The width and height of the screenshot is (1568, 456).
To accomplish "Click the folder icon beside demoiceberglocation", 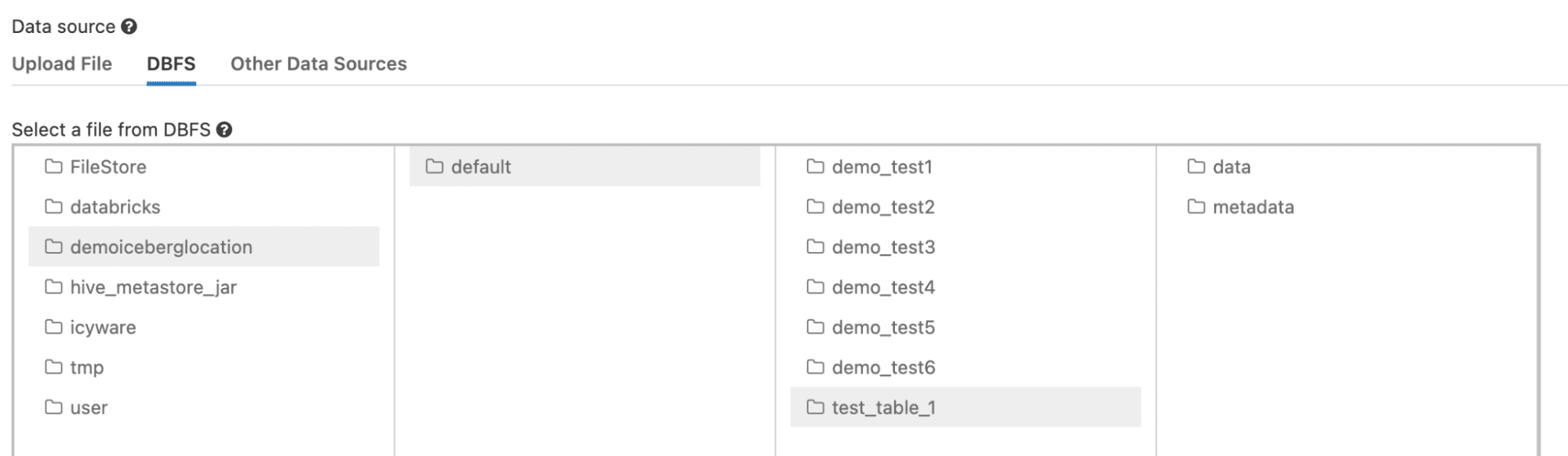I will [x=53, y=246].
